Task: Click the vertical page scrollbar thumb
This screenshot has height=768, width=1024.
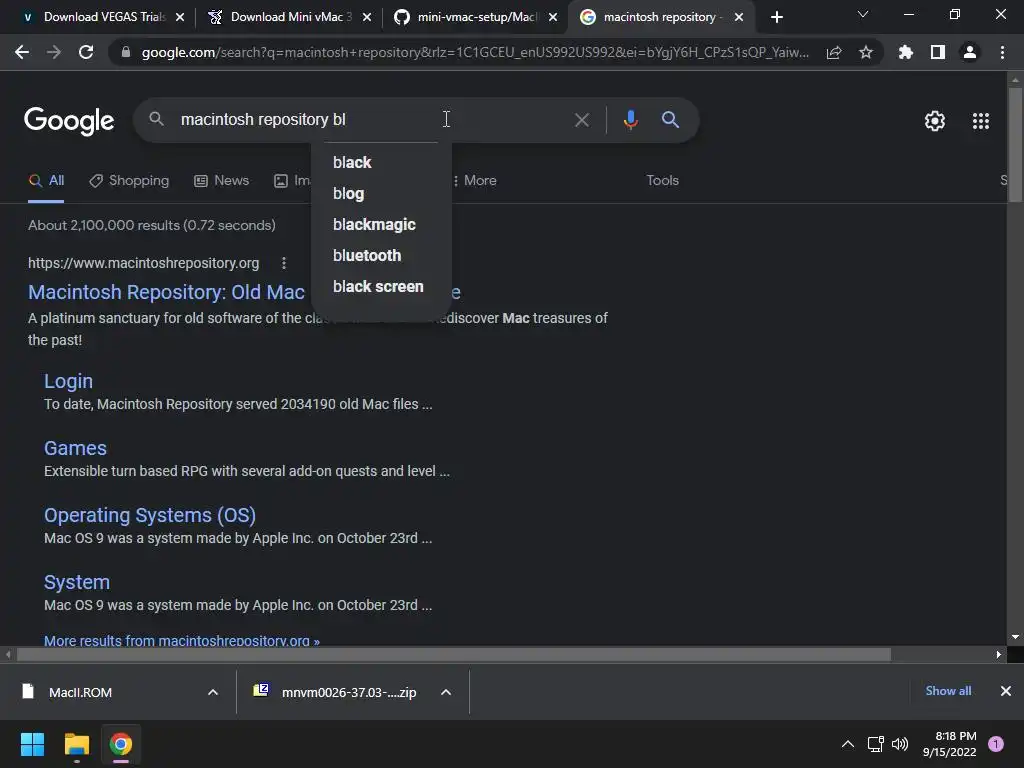Action: click(1016, 144)
